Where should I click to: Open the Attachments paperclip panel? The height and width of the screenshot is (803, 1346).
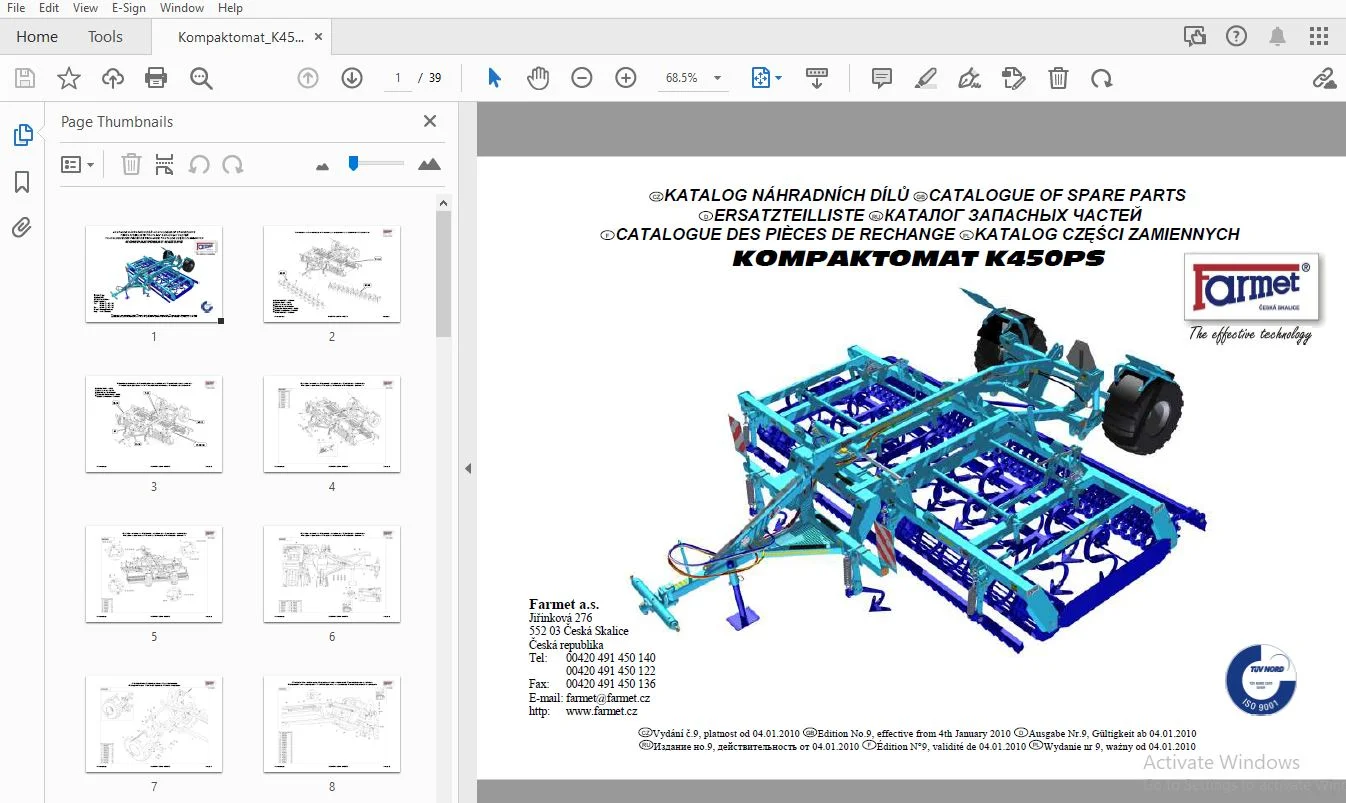click(22, 228)
